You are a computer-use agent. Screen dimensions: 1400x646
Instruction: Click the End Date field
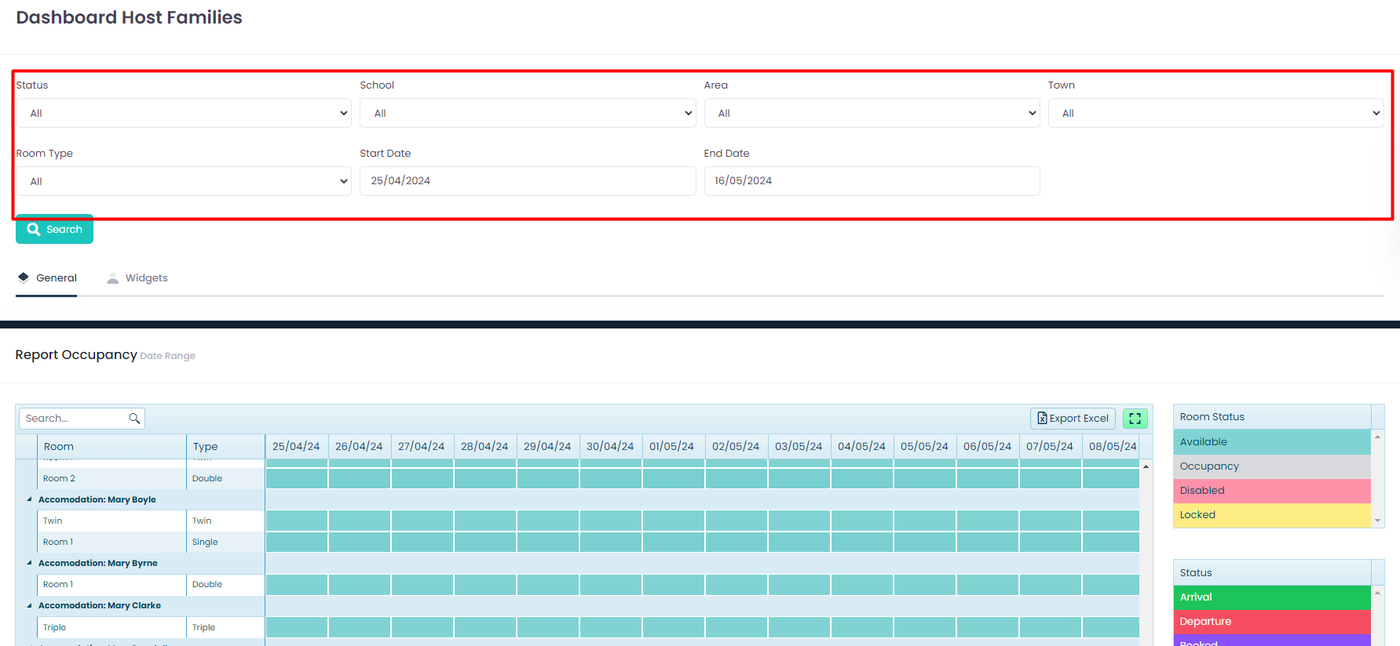pyautogui.click(x=871, y=181)
